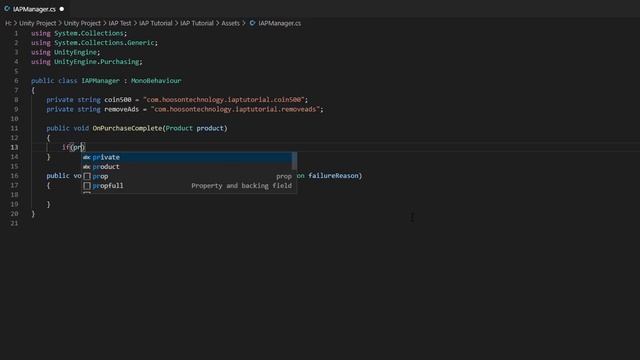The height and width of the screenshot is (360, 640).
Task: Click line number 13 in gutter
Action: click(14, 147)
